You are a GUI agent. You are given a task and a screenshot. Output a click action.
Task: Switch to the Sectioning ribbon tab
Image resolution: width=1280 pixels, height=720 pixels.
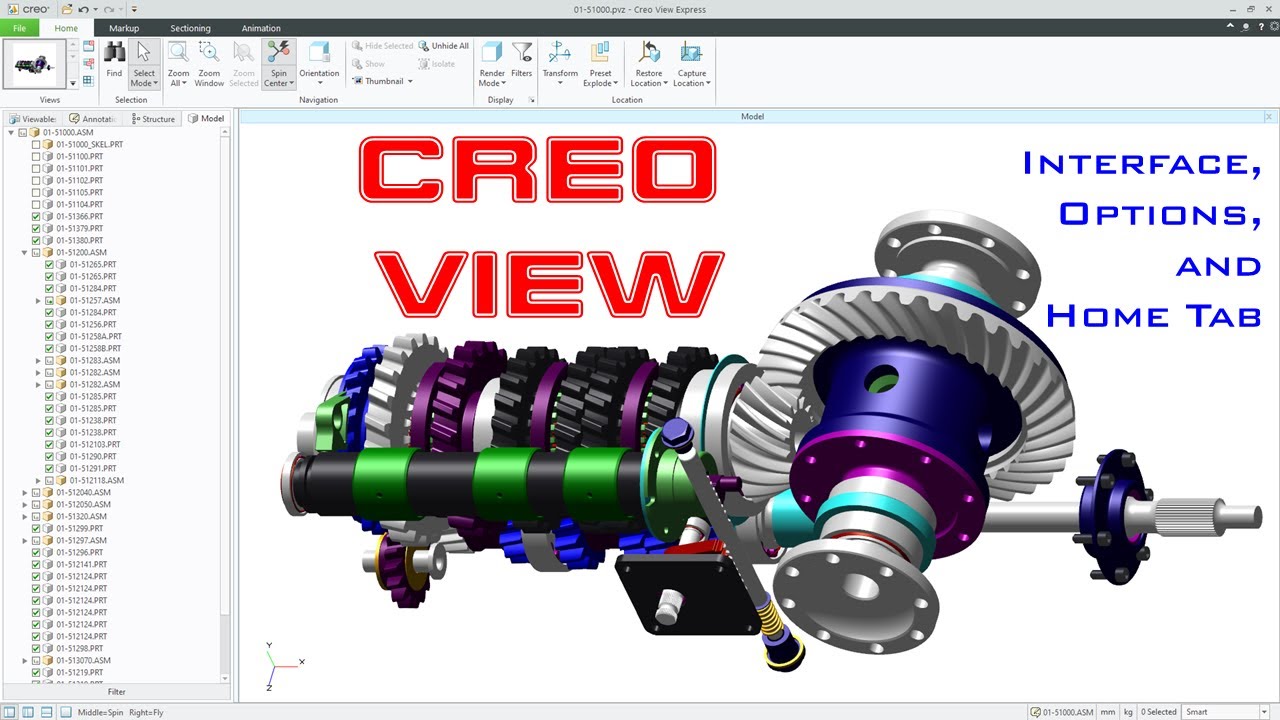tap(190, 28)
